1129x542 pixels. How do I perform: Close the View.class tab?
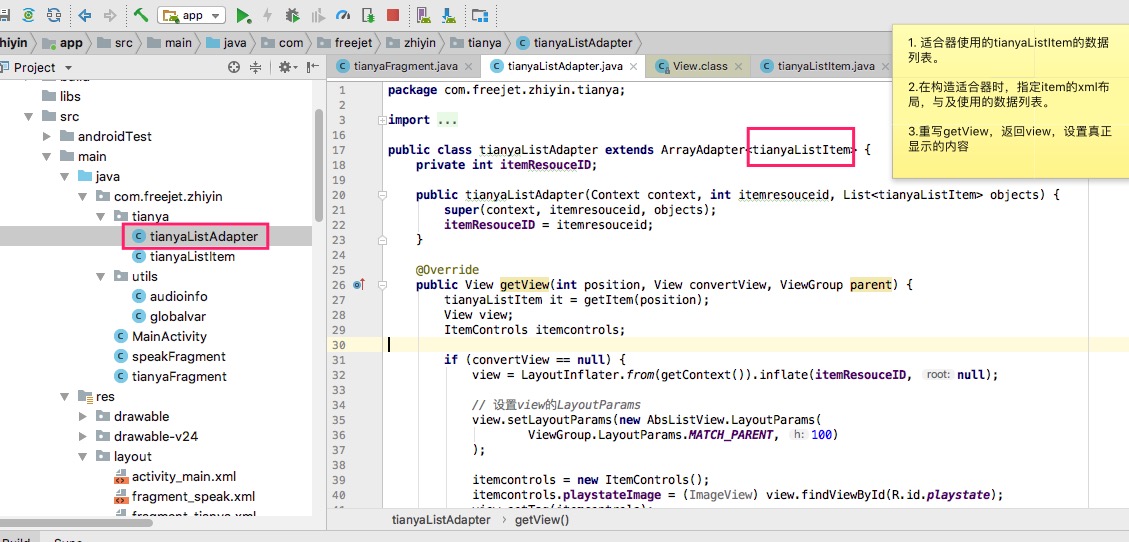[739, 66]
